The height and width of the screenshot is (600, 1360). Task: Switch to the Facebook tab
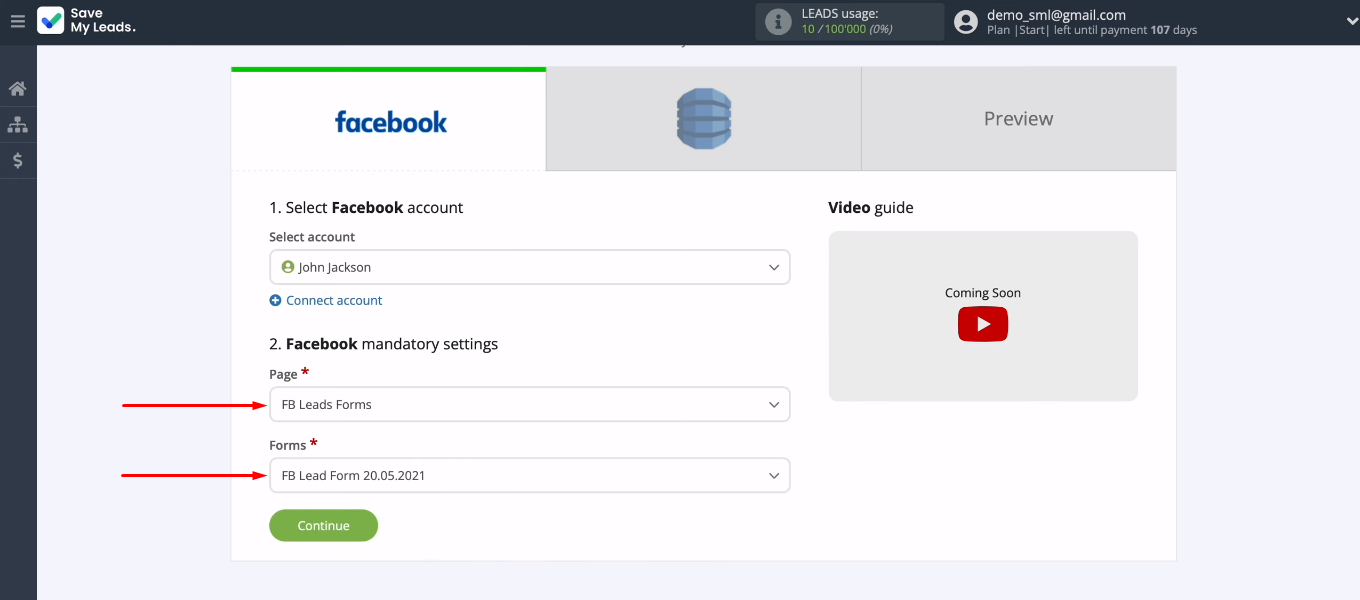click(x=389, y=120)
